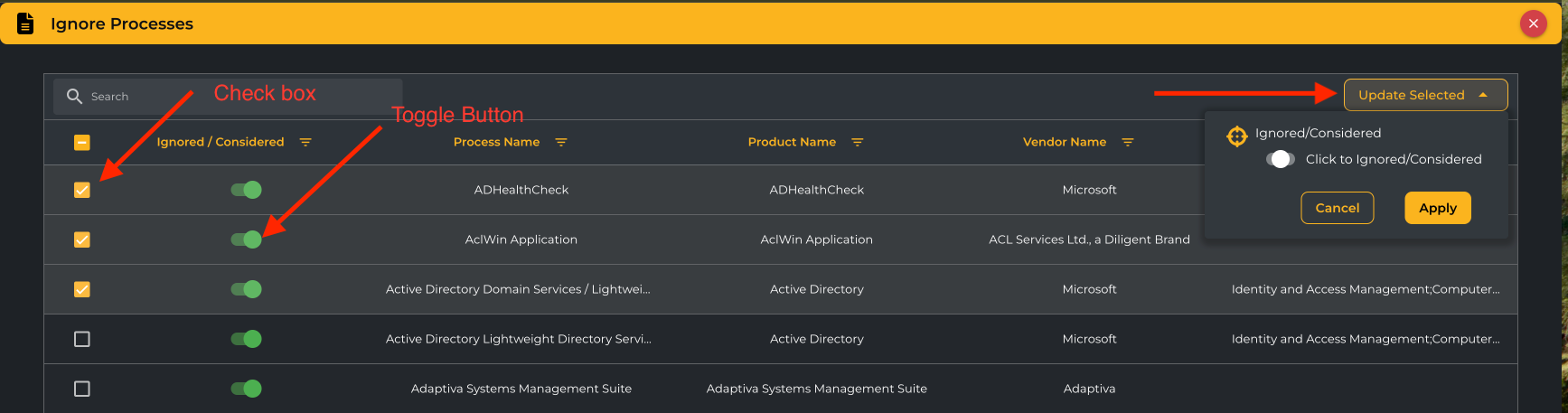Close the Ignore Processes dialog
This screenshot has height=413, width=1568.
pyautogui.click(x=1533, y=23)
